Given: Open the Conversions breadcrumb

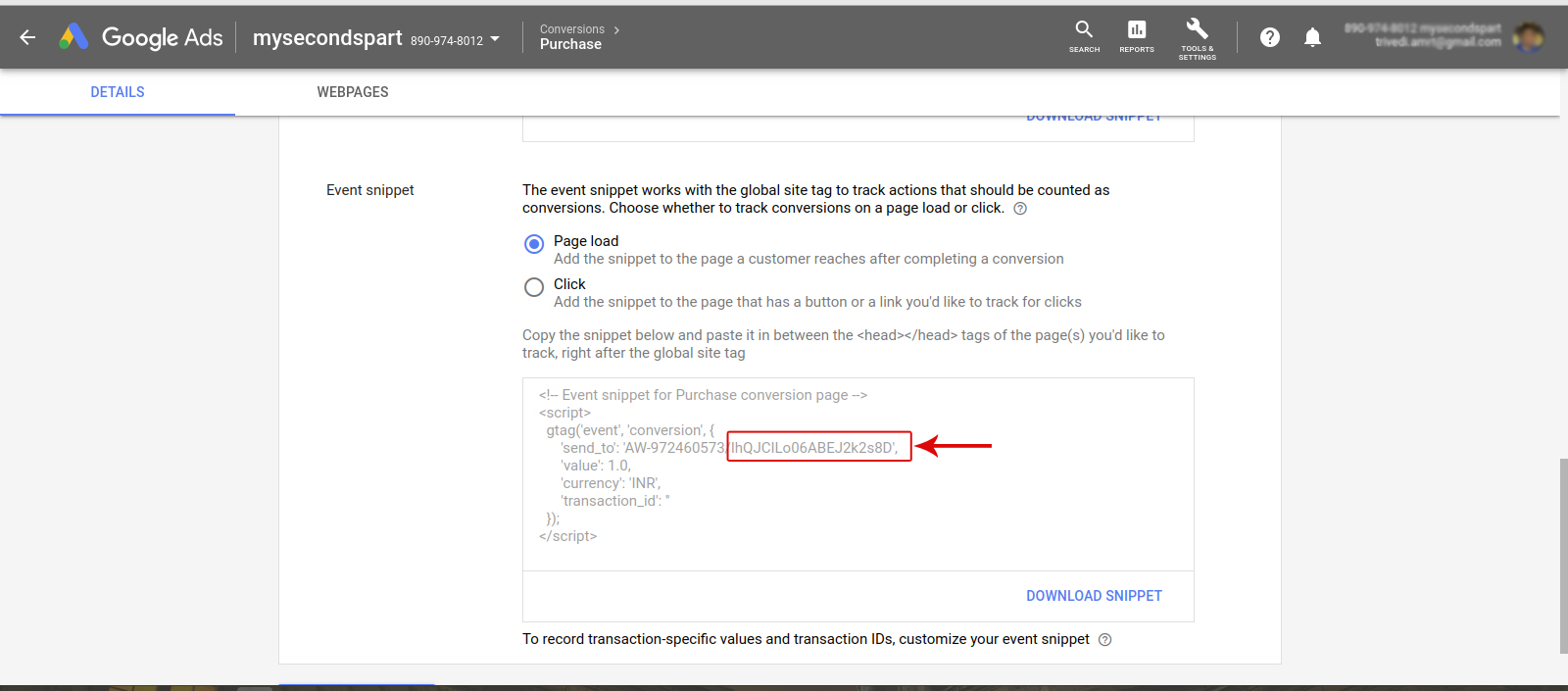Looking at the screenshot, I should [572, 29].
